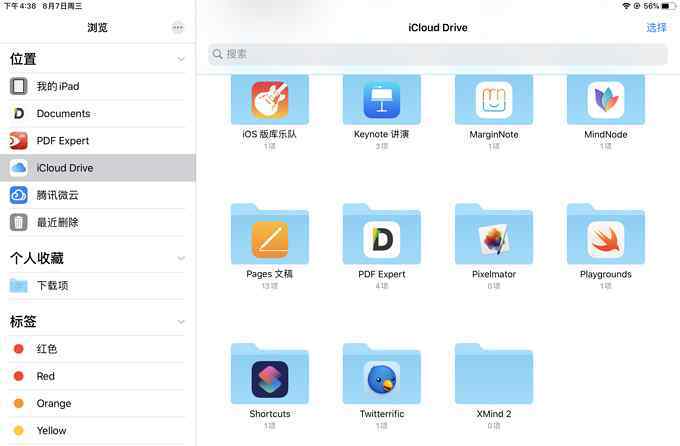Filter by the Red tag
This screenshot has width=680, height=446.
pos(98,376)
